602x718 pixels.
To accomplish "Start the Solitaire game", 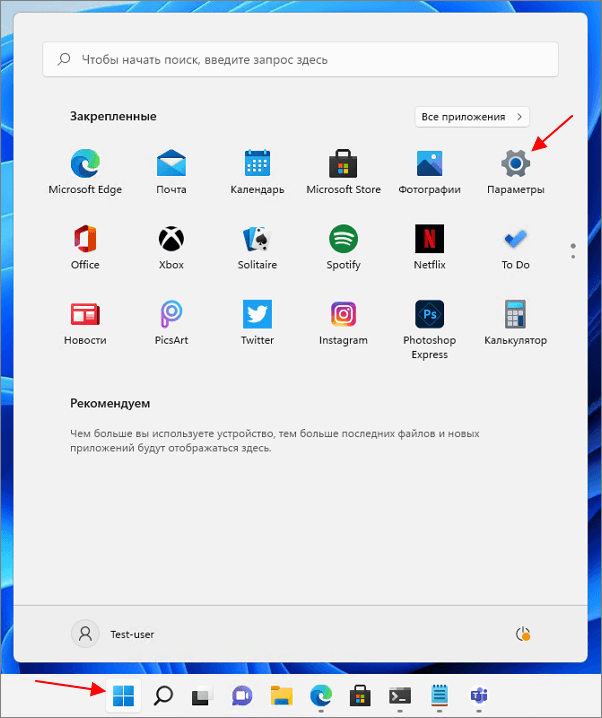I will tap(257, 247).
